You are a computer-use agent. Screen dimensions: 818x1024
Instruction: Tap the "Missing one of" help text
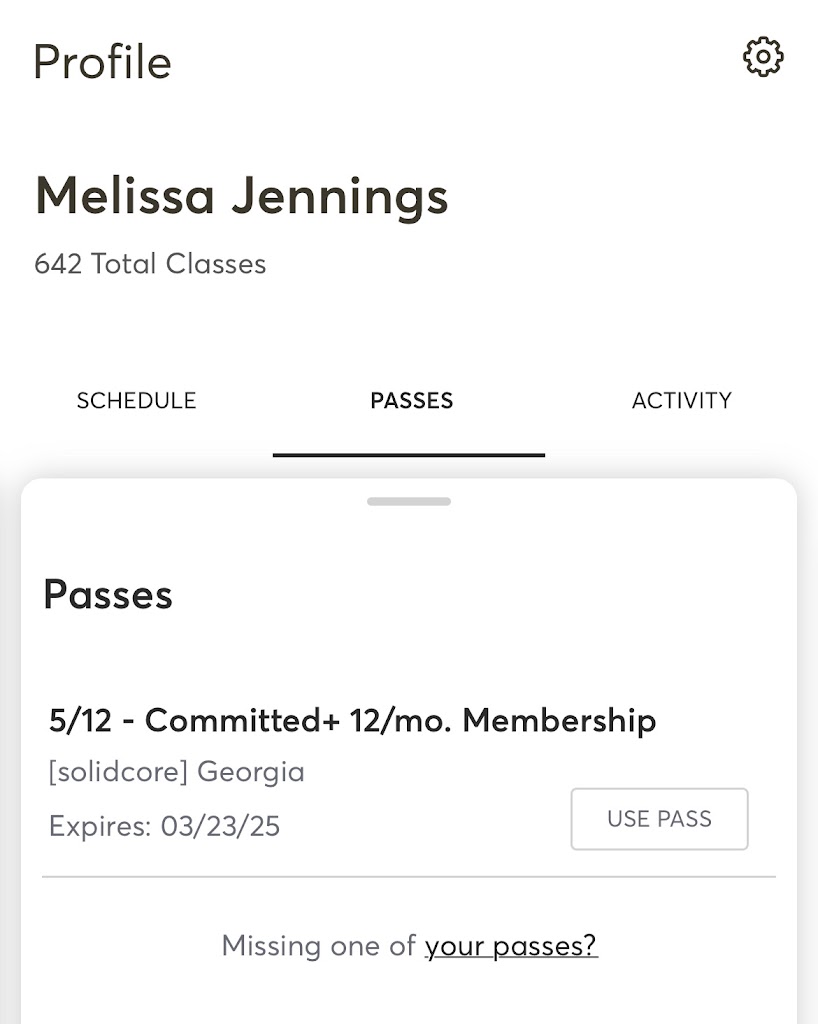[318, 945]
